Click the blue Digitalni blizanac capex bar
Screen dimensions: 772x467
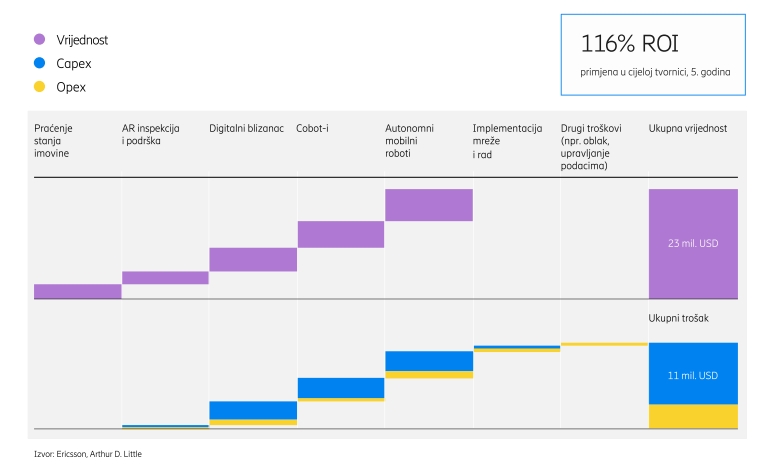click(x=252, y=410)
